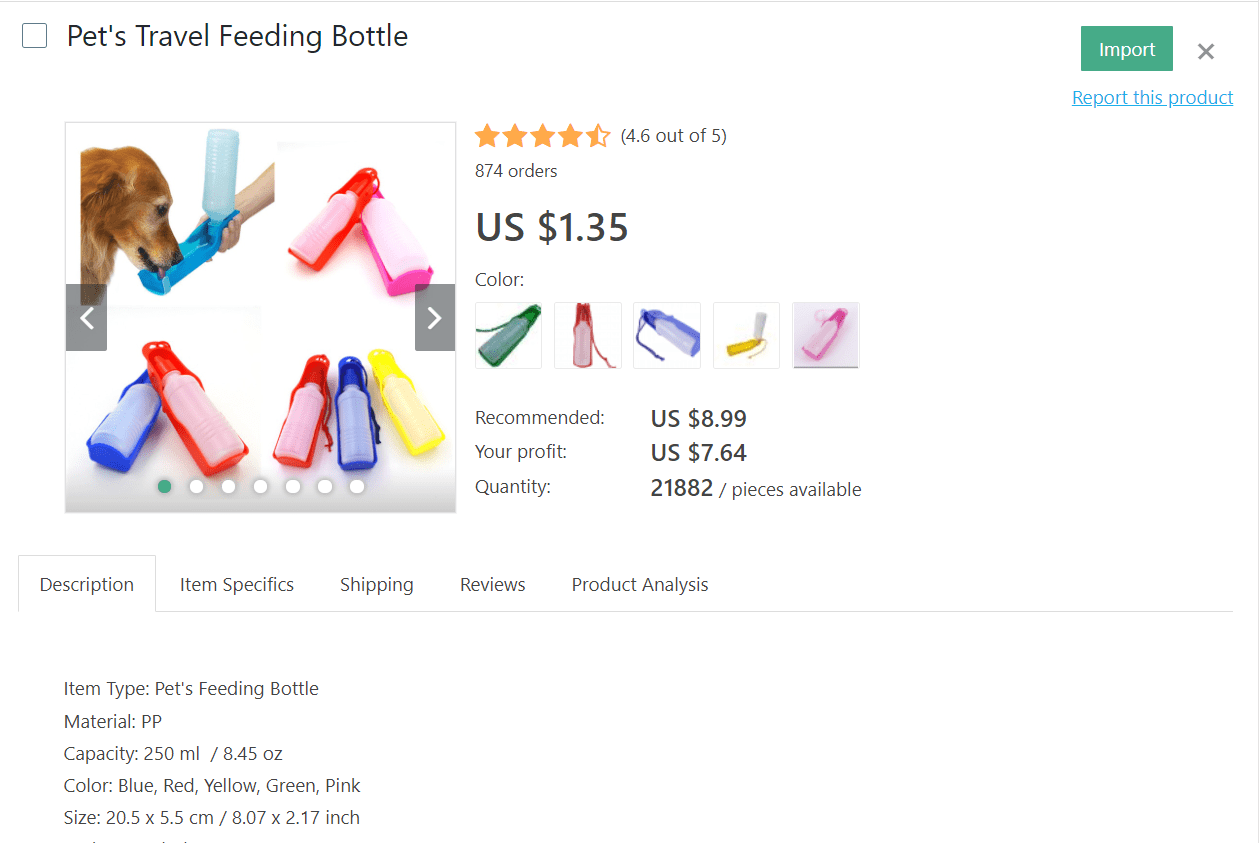
Task: Select the yellow color variant
Action: pyautogui.click(x=746, y=335)
